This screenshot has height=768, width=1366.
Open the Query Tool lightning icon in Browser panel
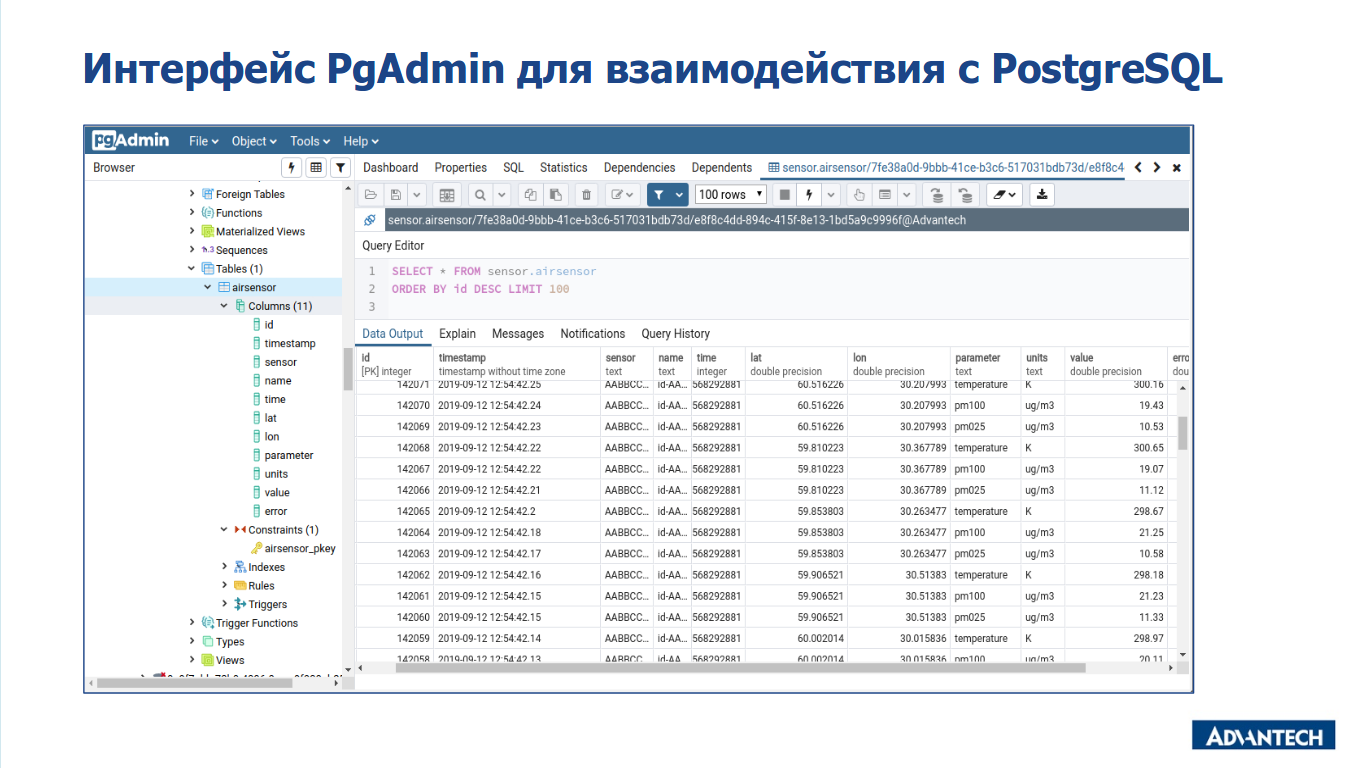(291, 166)
